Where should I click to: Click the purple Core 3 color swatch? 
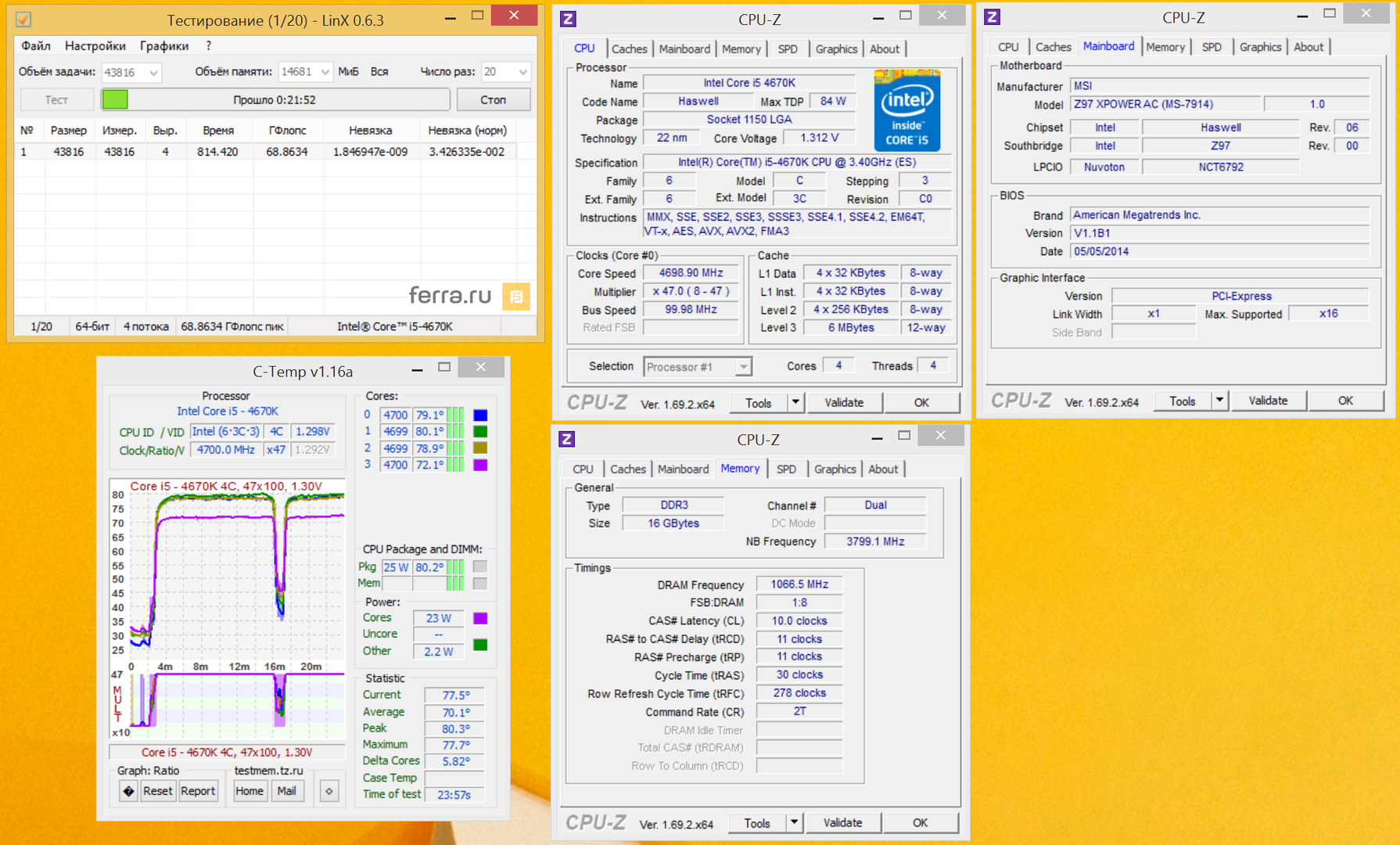click(480, 465)
